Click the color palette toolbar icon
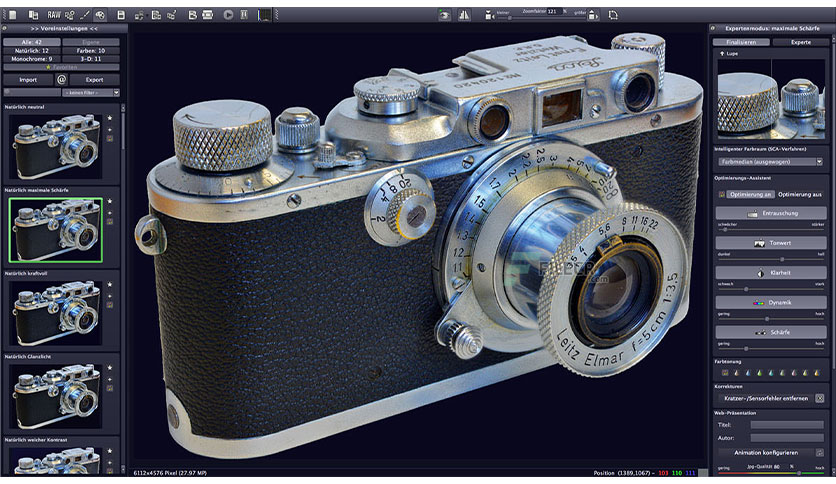Viewport: 836px width, 484px height. (100, 15)
